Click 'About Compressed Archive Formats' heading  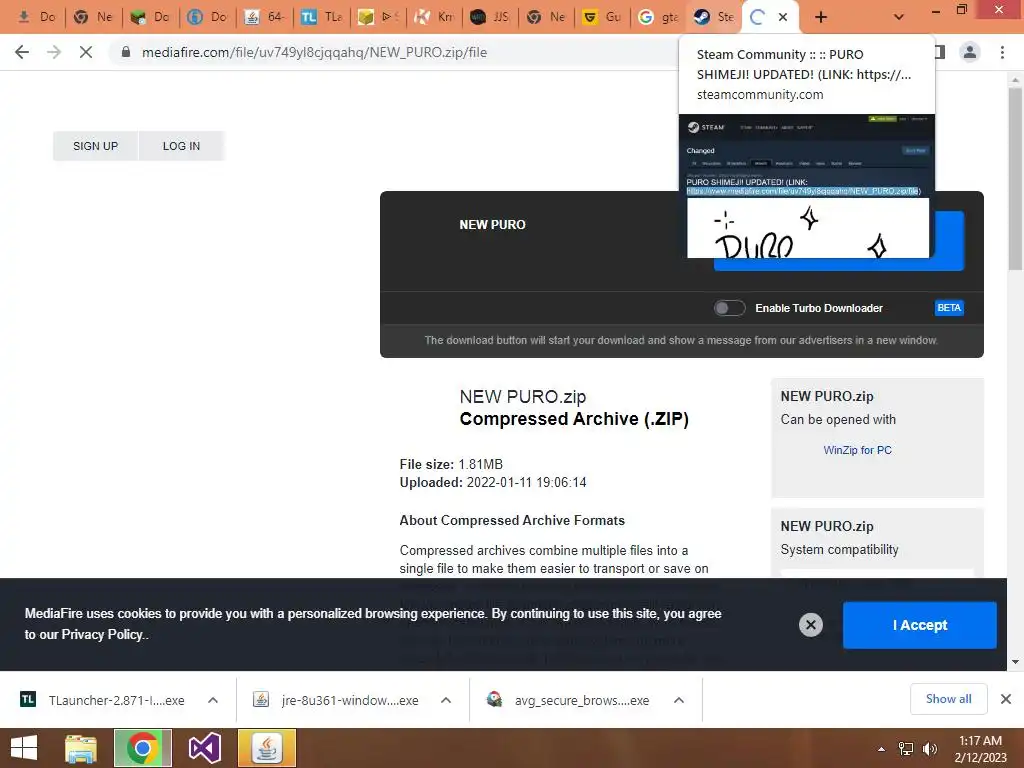(512, 520)
